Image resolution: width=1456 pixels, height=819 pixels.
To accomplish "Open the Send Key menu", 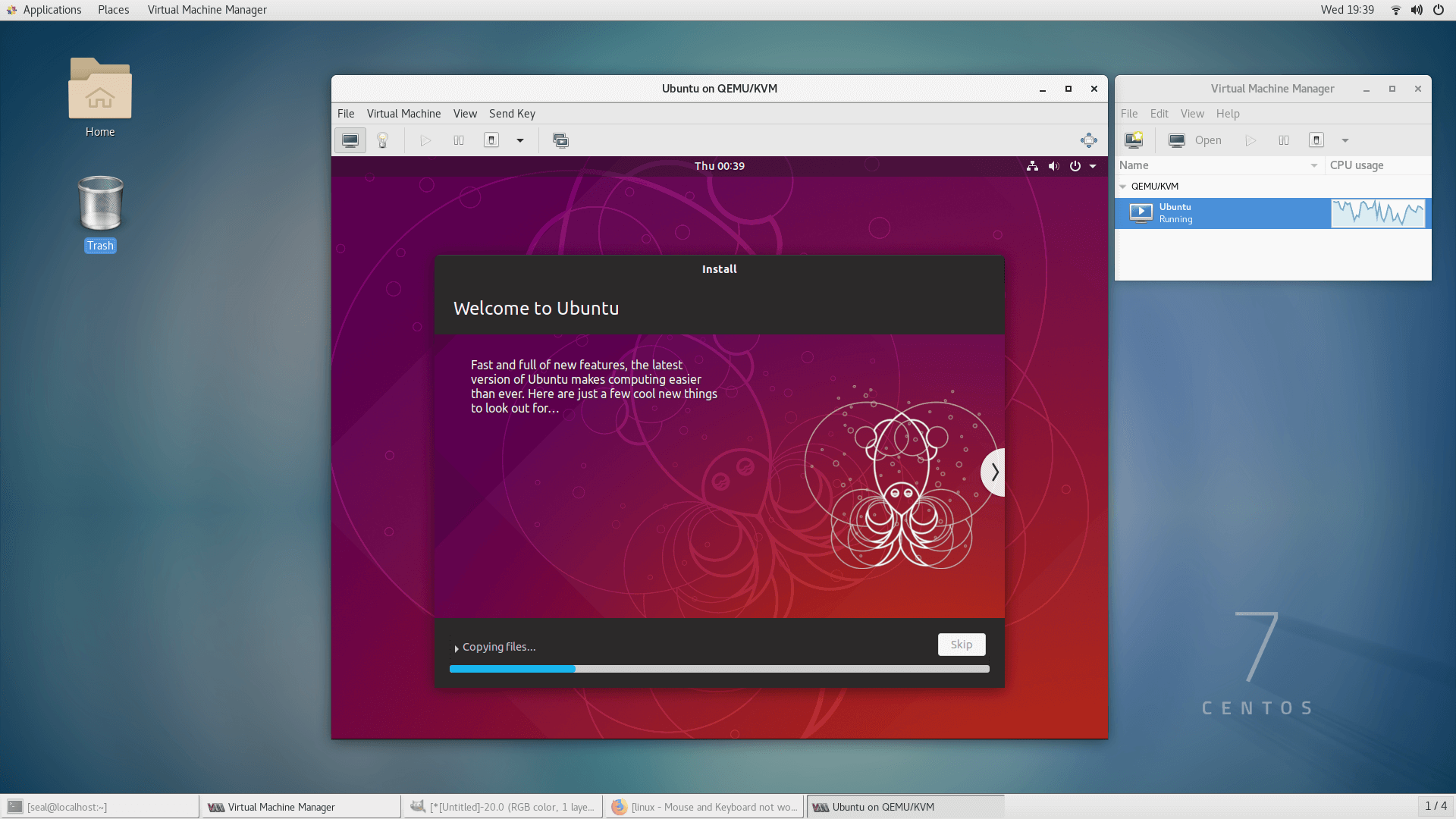I will pyautogui.click(x=512, y=114).
